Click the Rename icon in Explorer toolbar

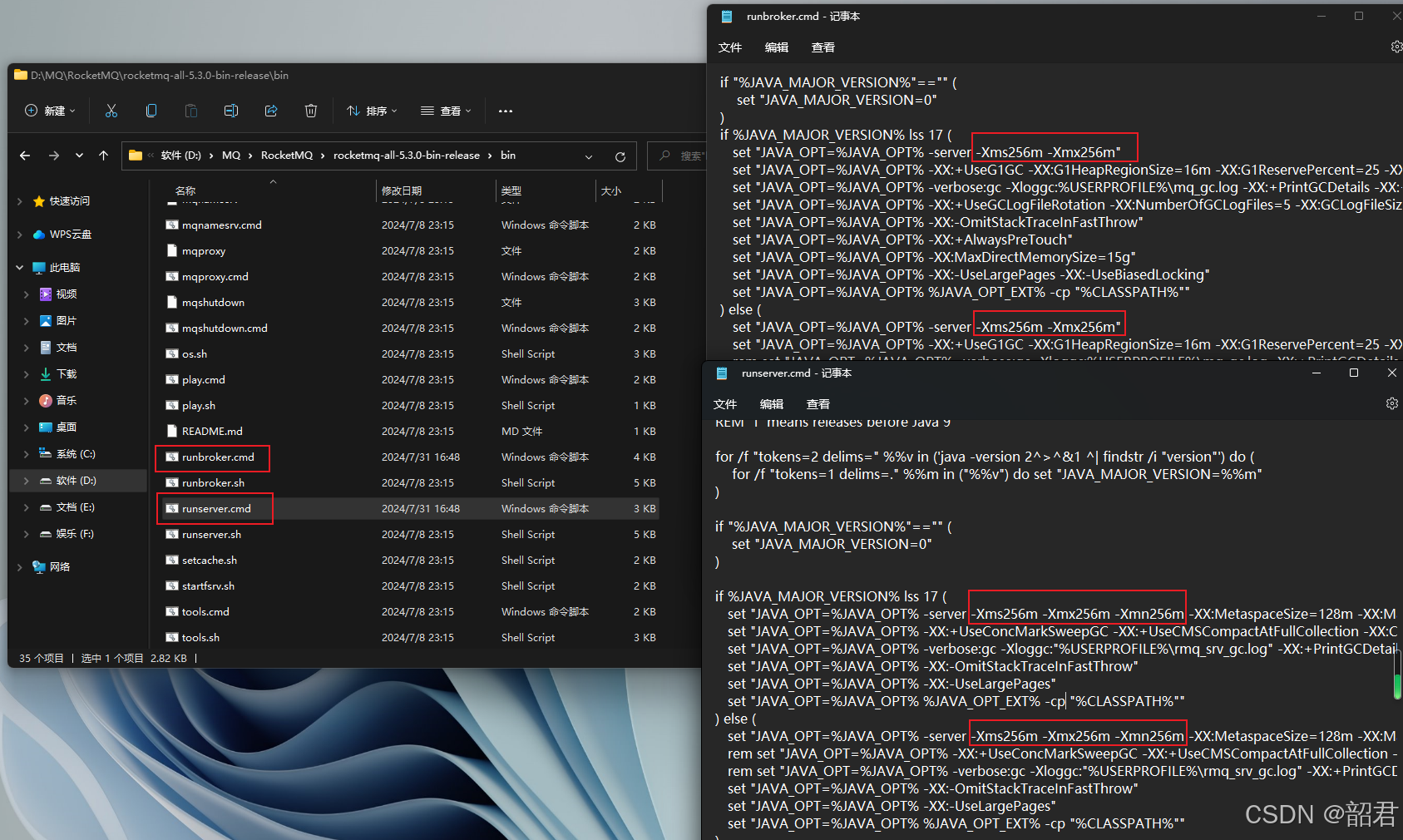[231, 111]
